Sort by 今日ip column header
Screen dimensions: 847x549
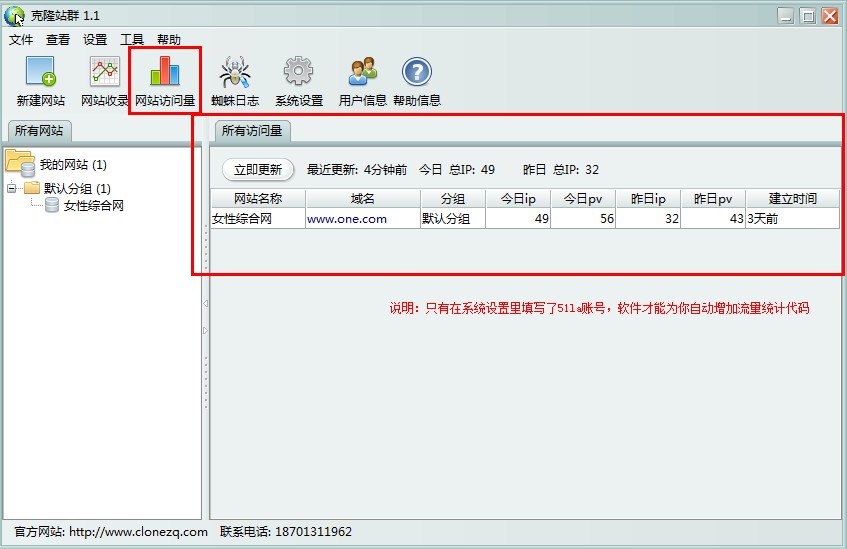518,198
